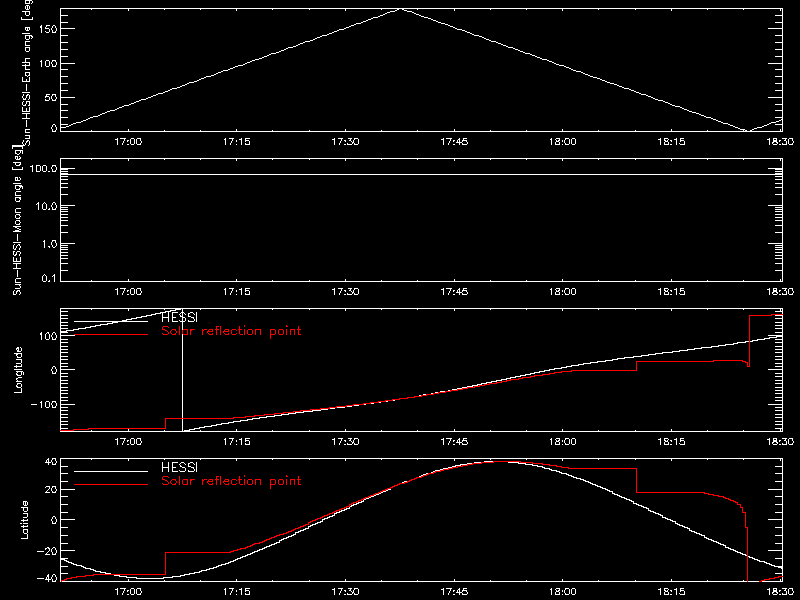Click 17:00 label under Longitude plot
Image resolution: width=800 pixels, height=600 pixels.
(x=128, y=442)
